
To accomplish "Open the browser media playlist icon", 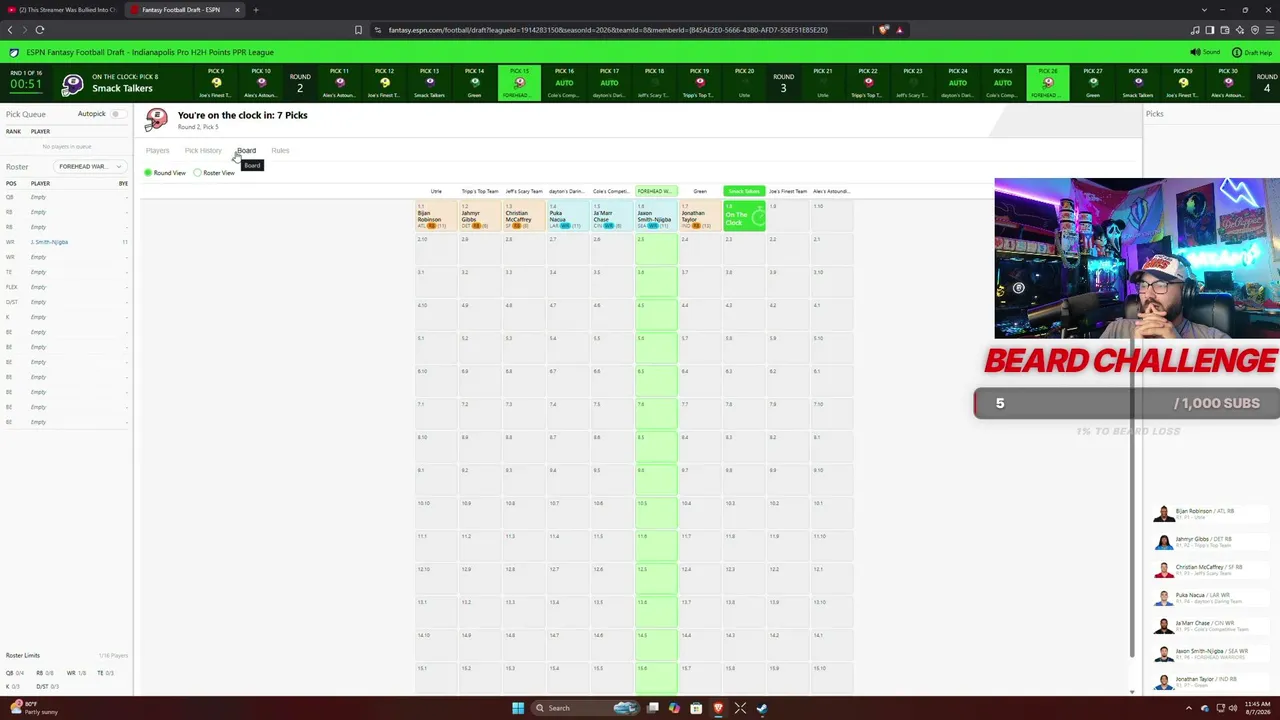I will (x=1195, y=30).
